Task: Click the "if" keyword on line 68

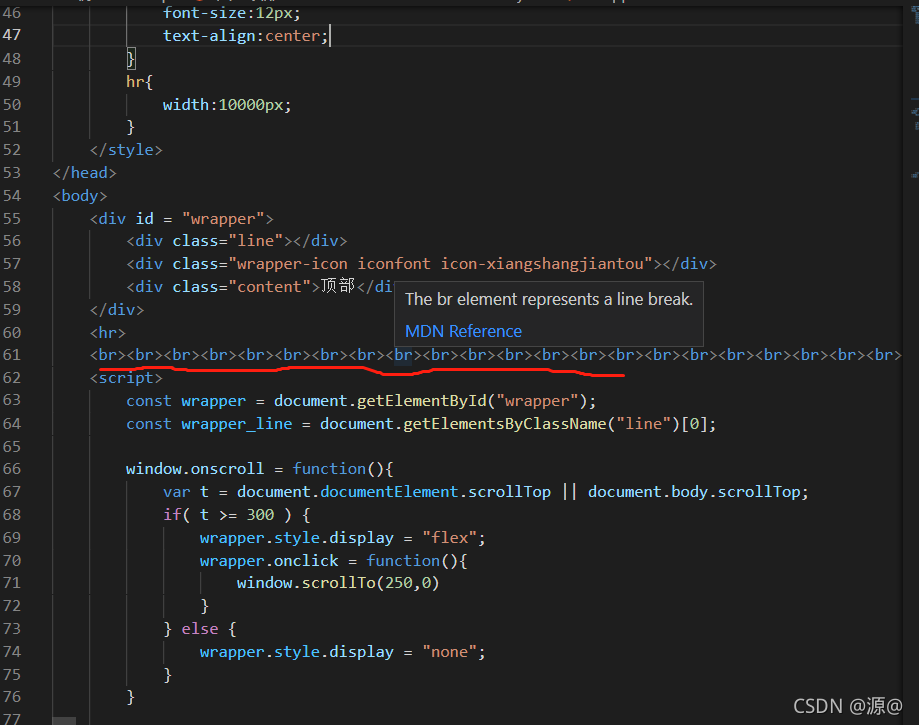Action: pos(172,515)
